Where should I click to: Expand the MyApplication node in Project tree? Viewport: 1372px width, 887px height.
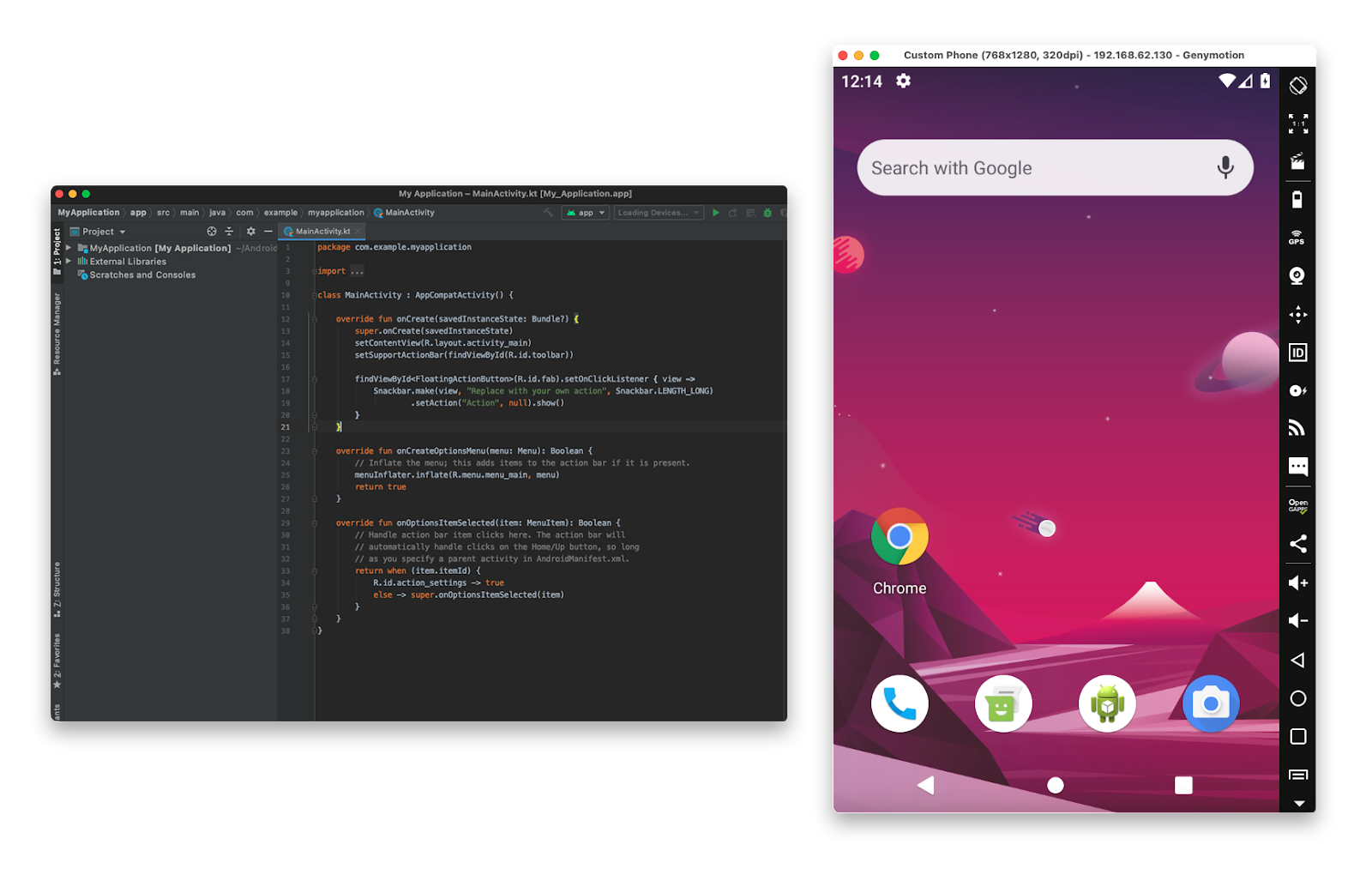69,247
